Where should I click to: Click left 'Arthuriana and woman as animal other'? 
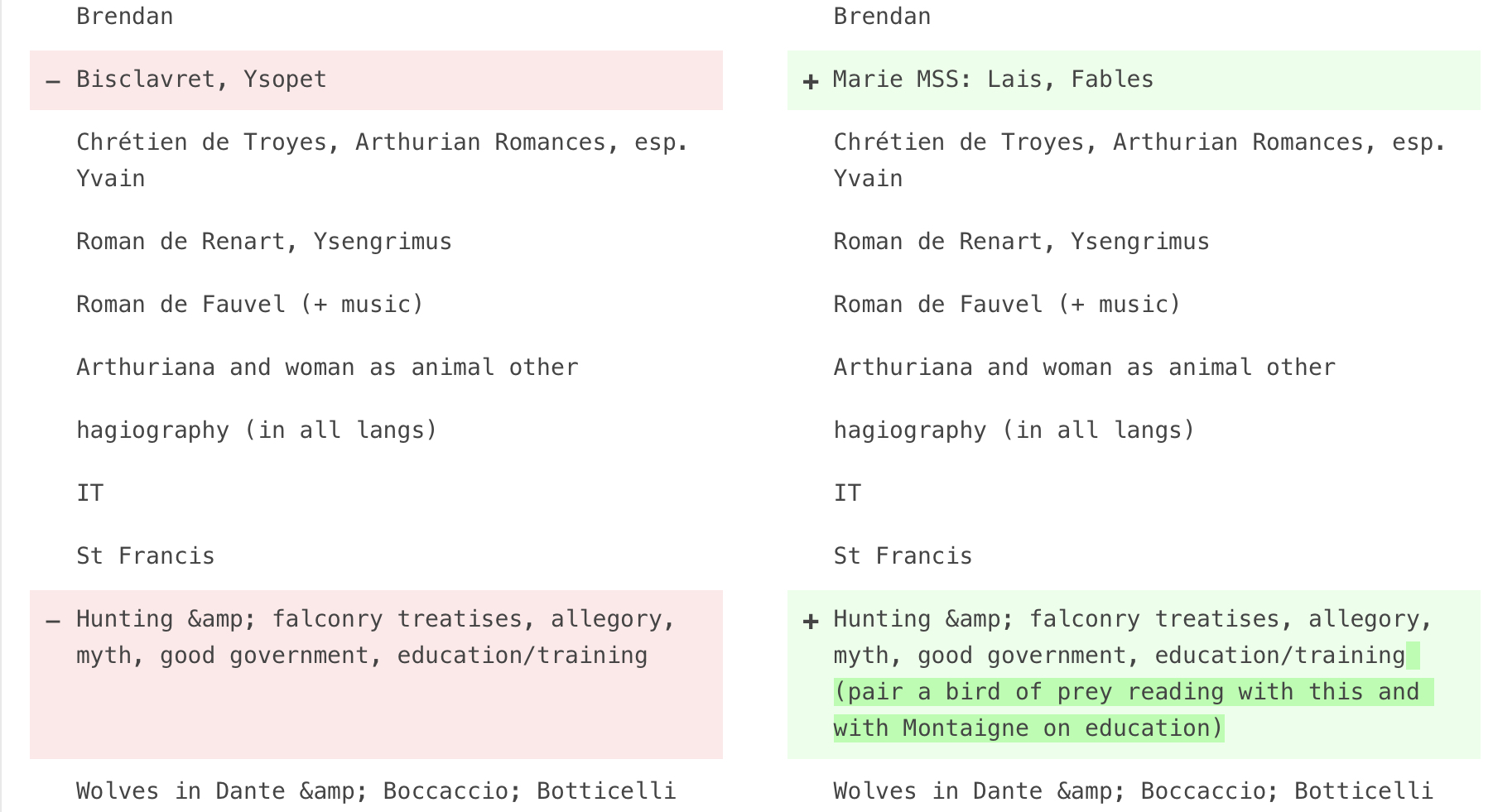pyautogui.click(x=327, y=368)
